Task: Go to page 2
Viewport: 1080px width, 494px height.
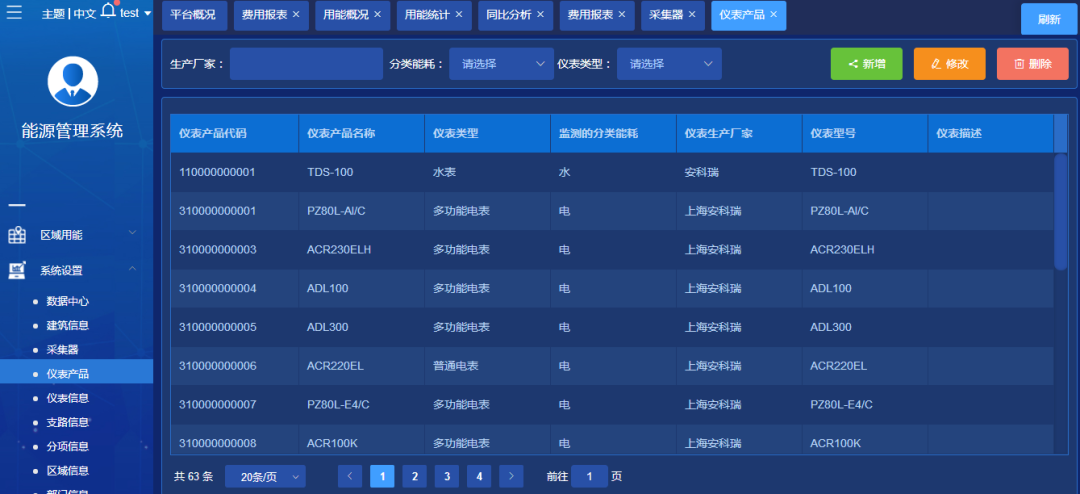Action: pos(415,476)
